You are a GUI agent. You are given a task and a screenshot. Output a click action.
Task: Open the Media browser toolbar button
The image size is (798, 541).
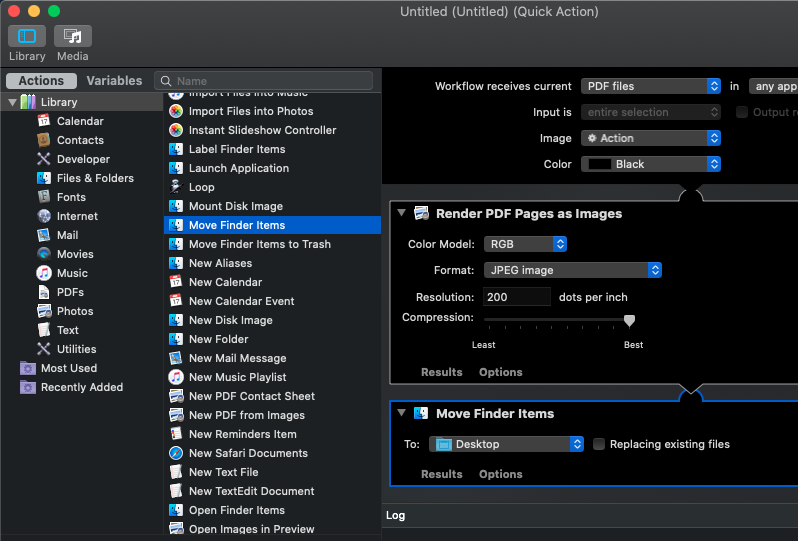72,36
